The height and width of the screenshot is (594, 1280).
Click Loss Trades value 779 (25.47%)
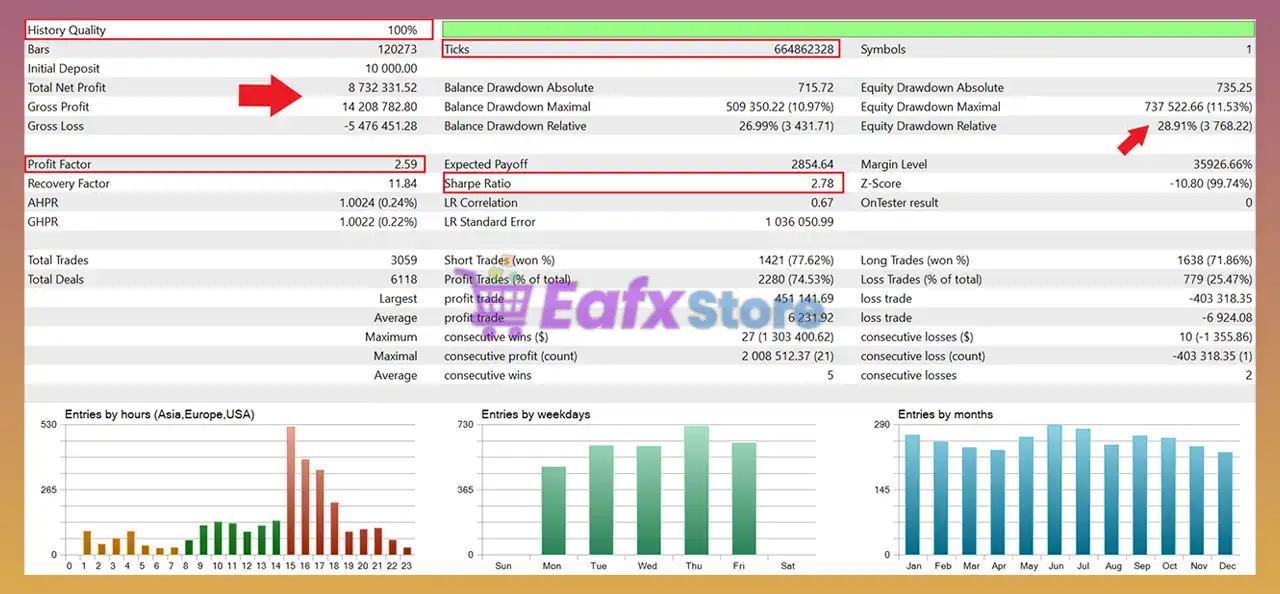tap(1218, 280)
